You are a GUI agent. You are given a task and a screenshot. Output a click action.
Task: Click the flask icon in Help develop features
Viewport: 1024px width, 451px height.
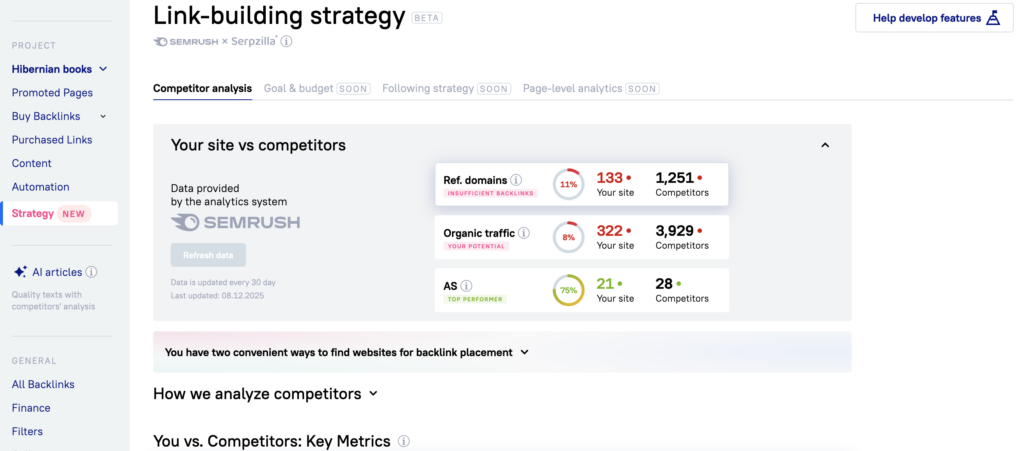pyautogui.click(x=992, y=18)
